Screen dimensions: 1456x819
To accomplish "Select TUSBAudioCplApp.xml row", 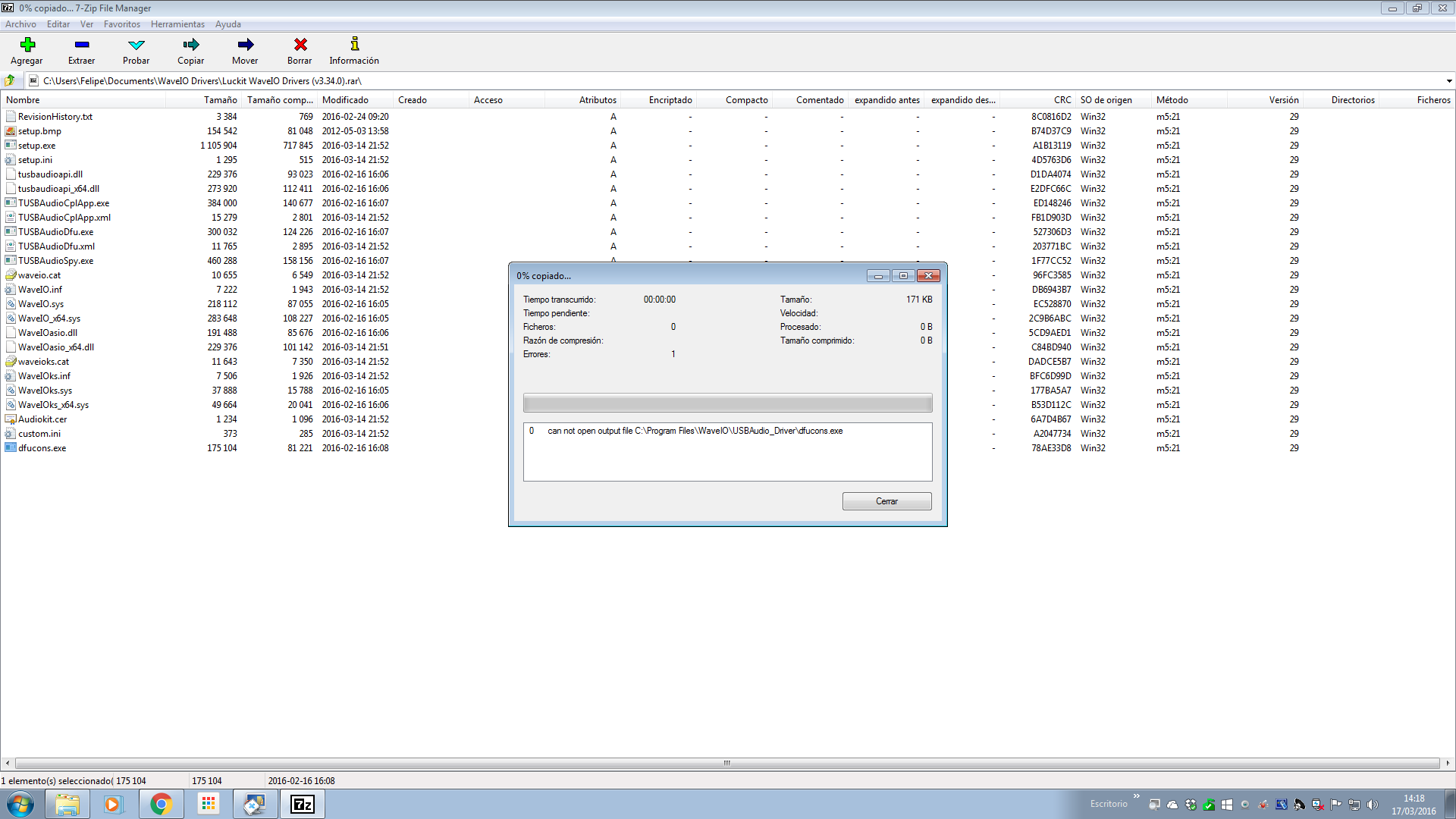I will click(727, 218).
